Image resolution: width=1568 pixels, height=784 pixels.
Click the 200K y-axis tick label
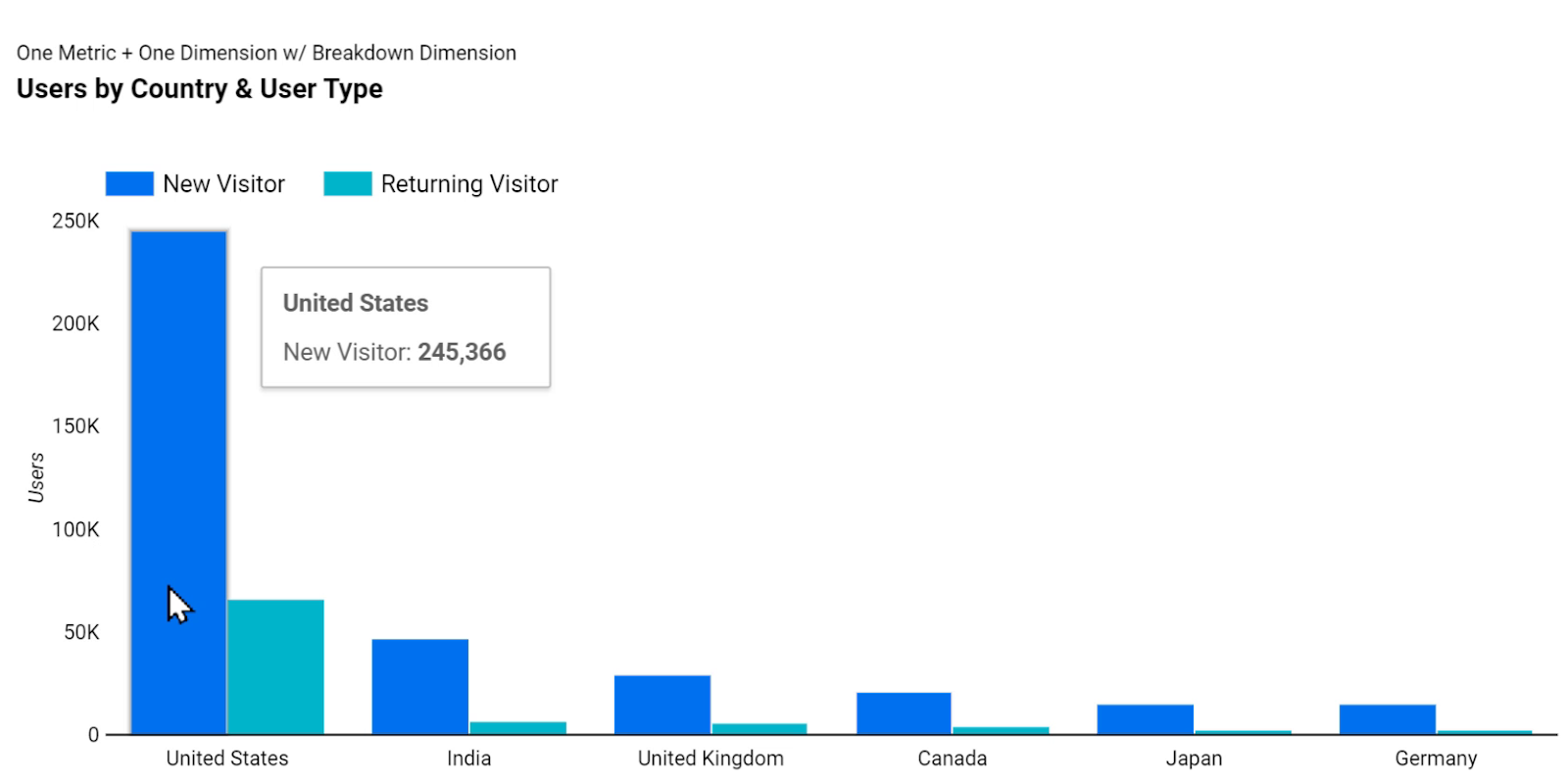click(x=75, y=323)
